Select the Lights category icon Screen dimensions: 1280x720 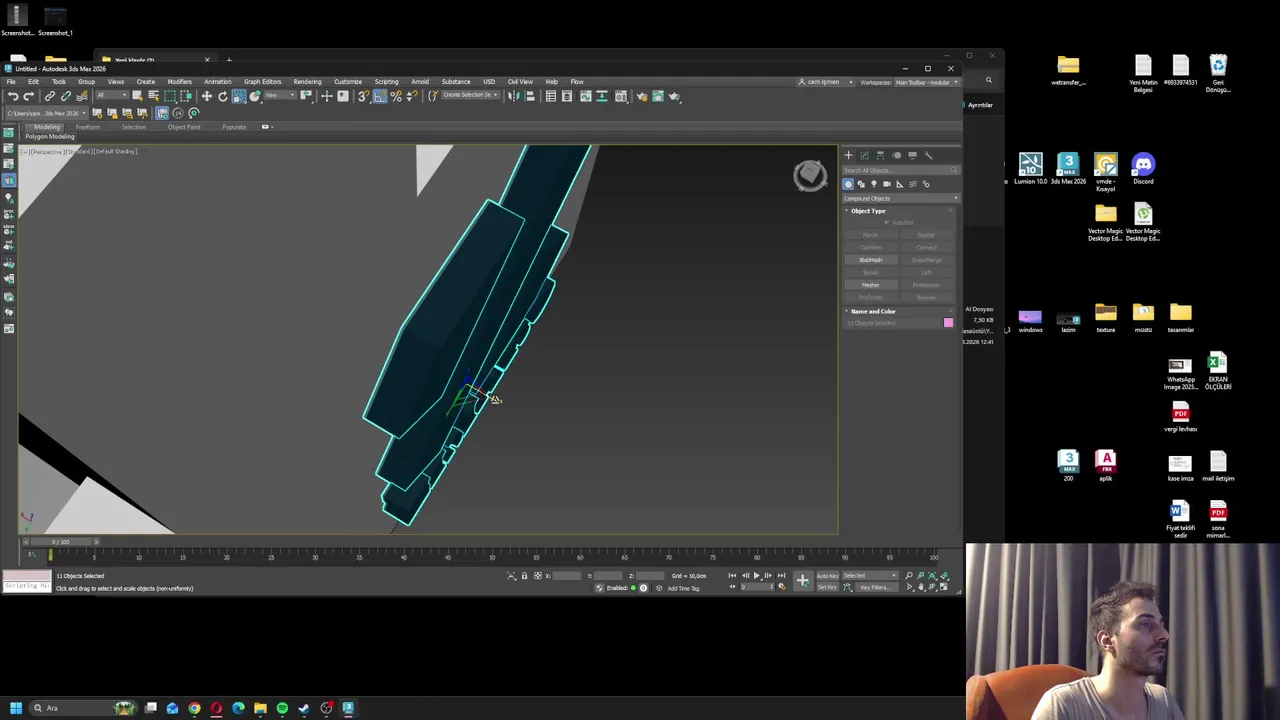point(874,184)
